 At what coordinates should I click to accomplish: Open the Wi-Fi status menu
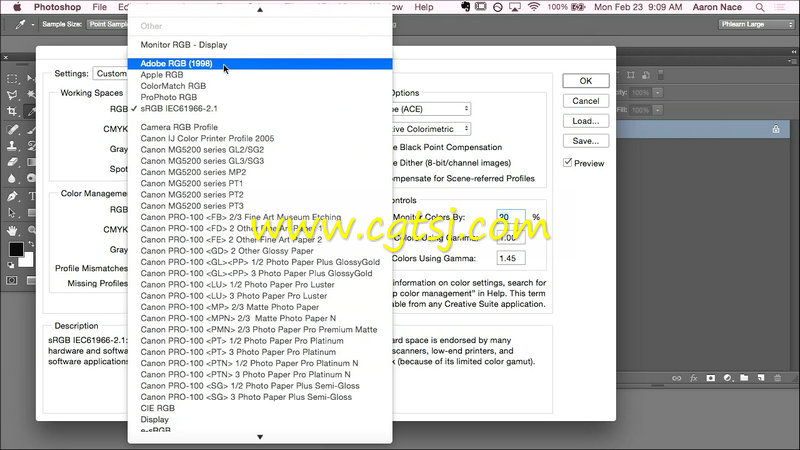[534, 7]
